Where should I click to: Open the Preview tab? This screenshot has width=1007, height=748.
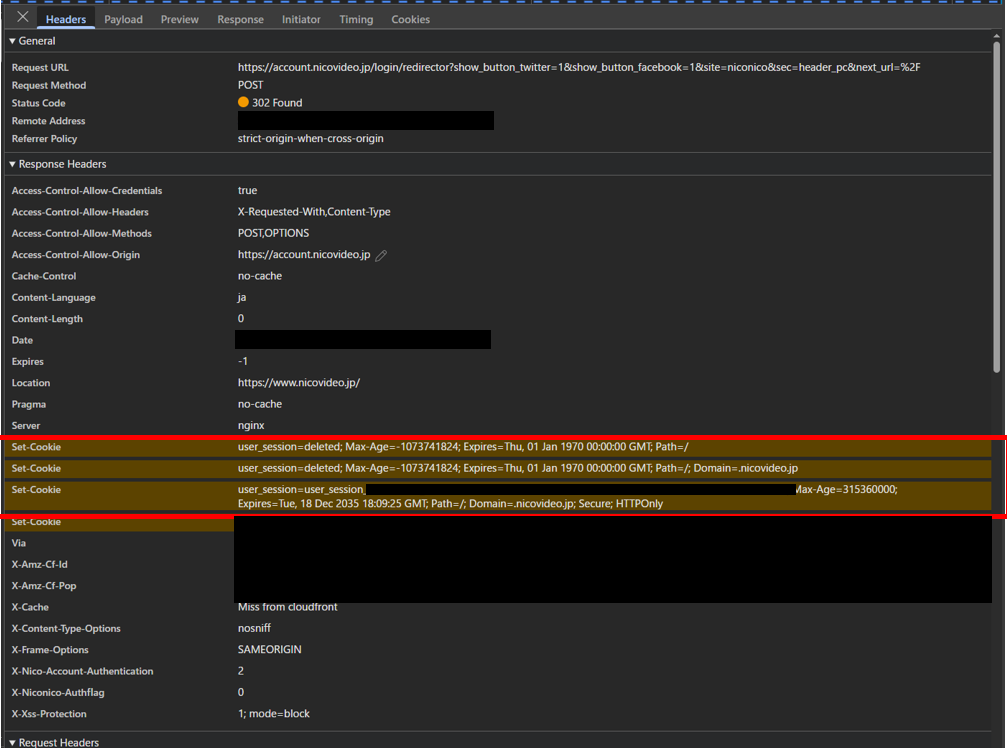click(180, 19)
